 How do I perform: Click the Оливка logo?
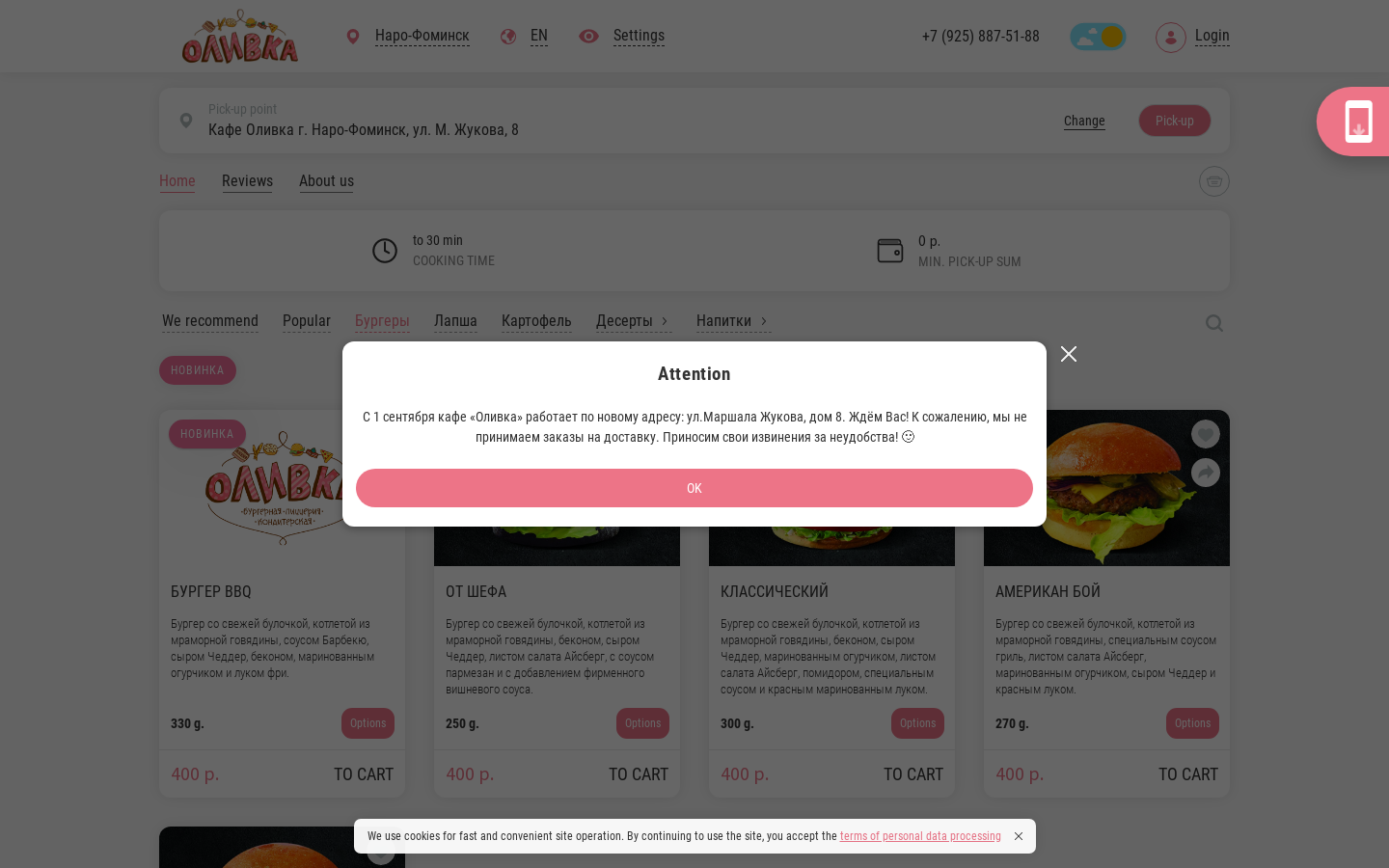pos(240,37)
